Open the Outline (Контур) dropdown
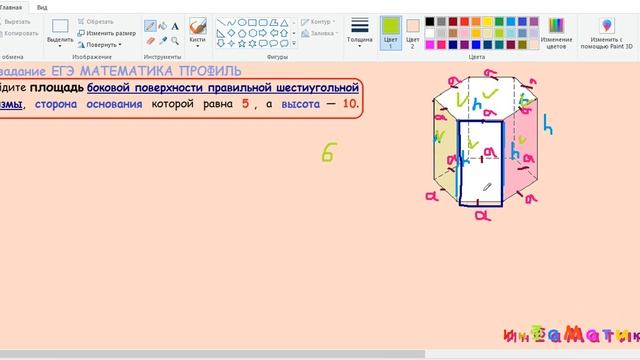This screenshot has height=360, width=640. (x=318, y=22)
